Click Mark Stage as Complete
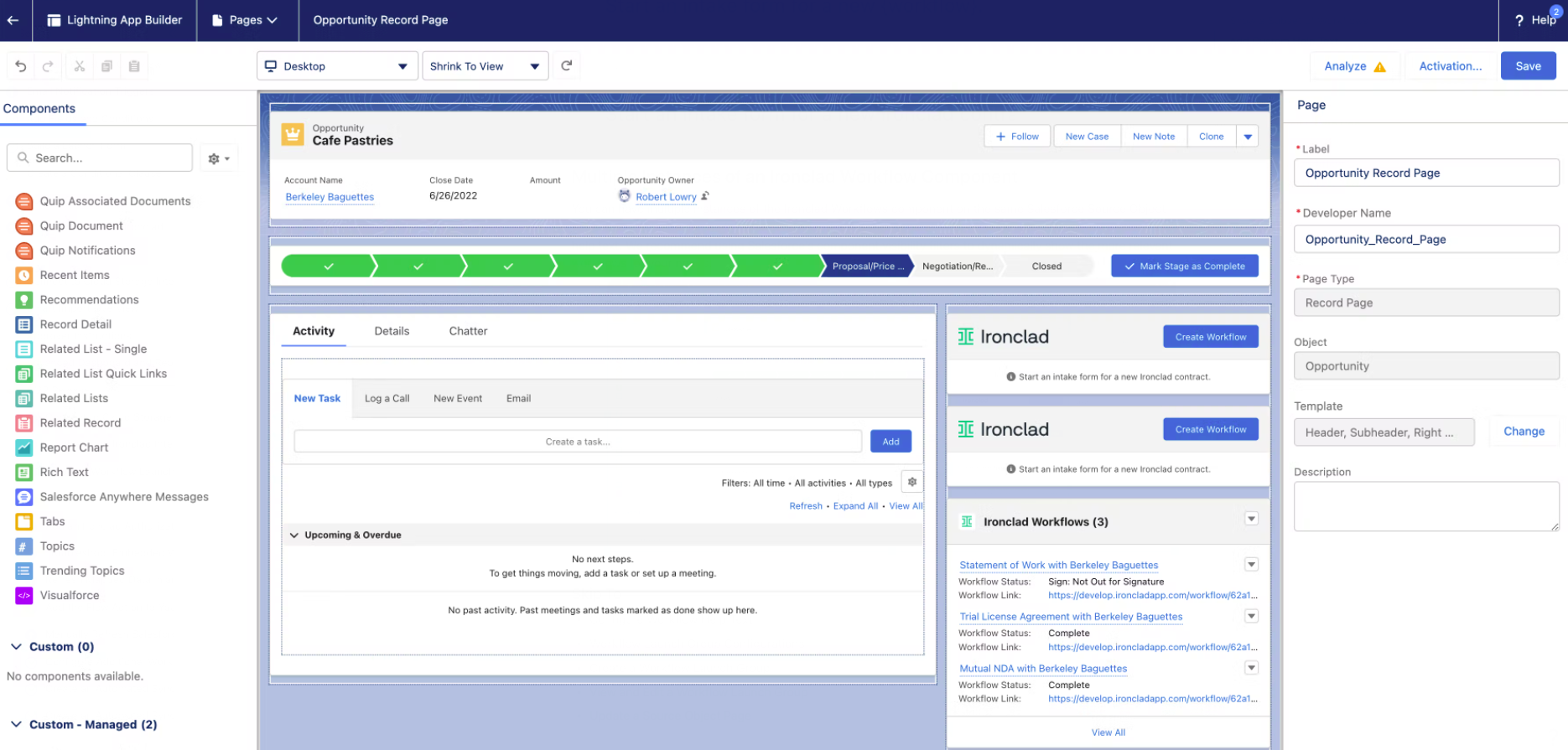 pos(1185,266)
